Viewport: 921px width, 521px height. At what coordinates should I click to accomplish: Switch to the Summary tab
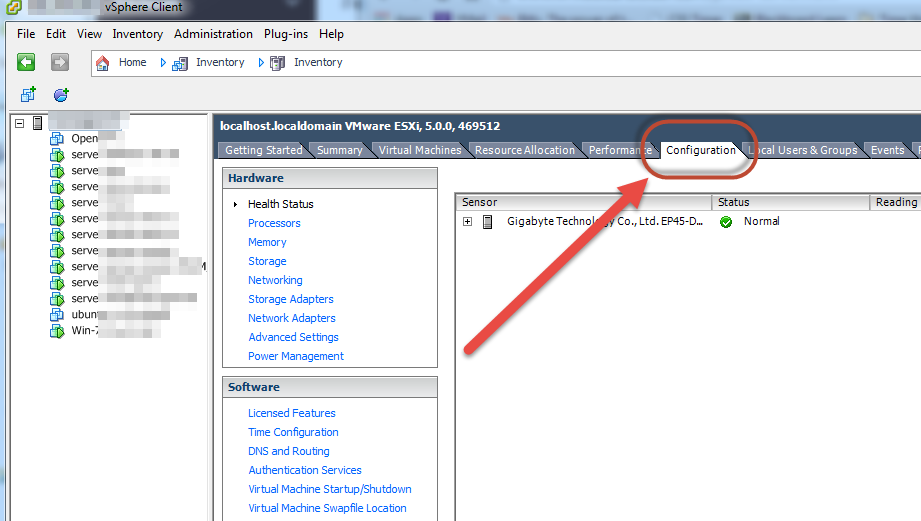(x=340, y=150)
